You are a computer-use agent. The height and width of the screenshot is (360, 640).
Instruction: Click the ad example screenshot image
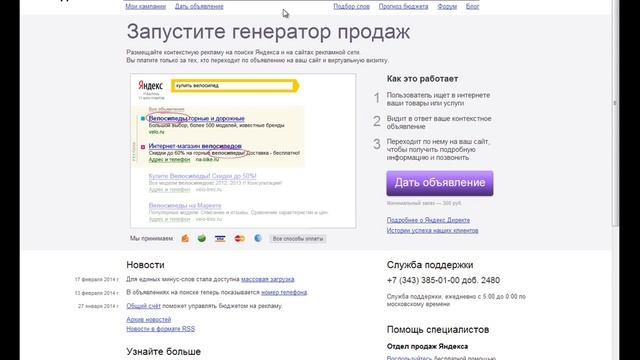pos(243,151)
